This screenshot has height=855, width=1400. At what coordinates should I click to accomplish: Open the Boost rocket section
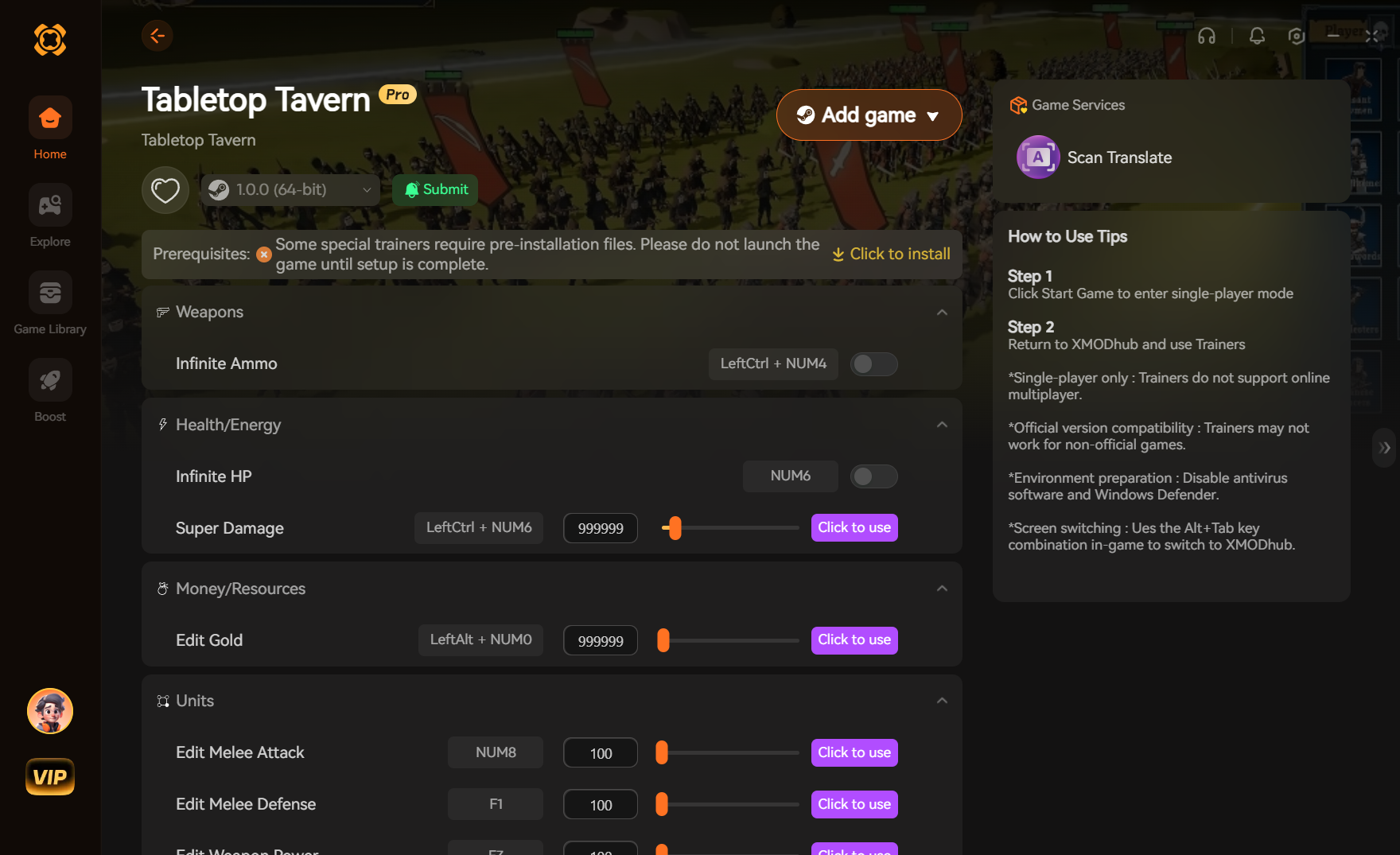pyautogui.click(x=50, y=380)
